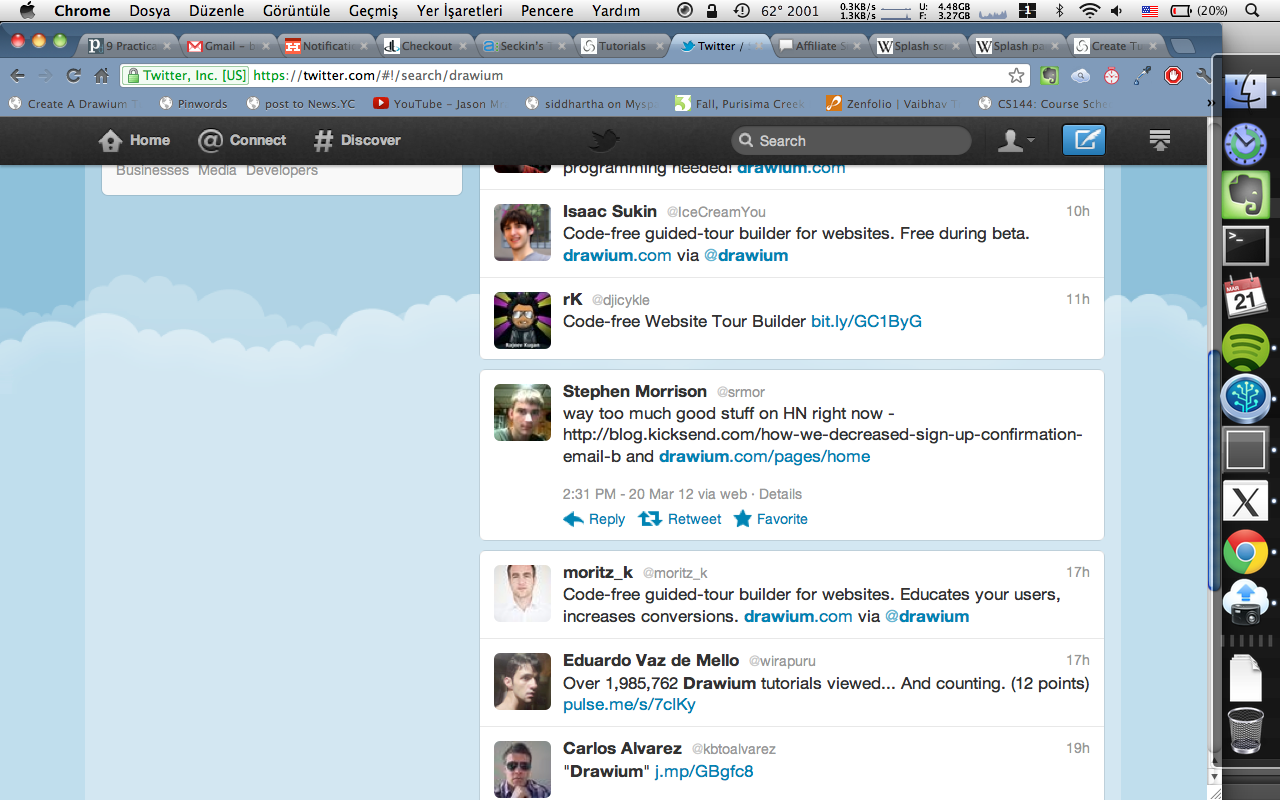This screenshot has width=1280, height=800.
Task: Open the Chrome wrench settings menu
Action: pos(1203,76)
